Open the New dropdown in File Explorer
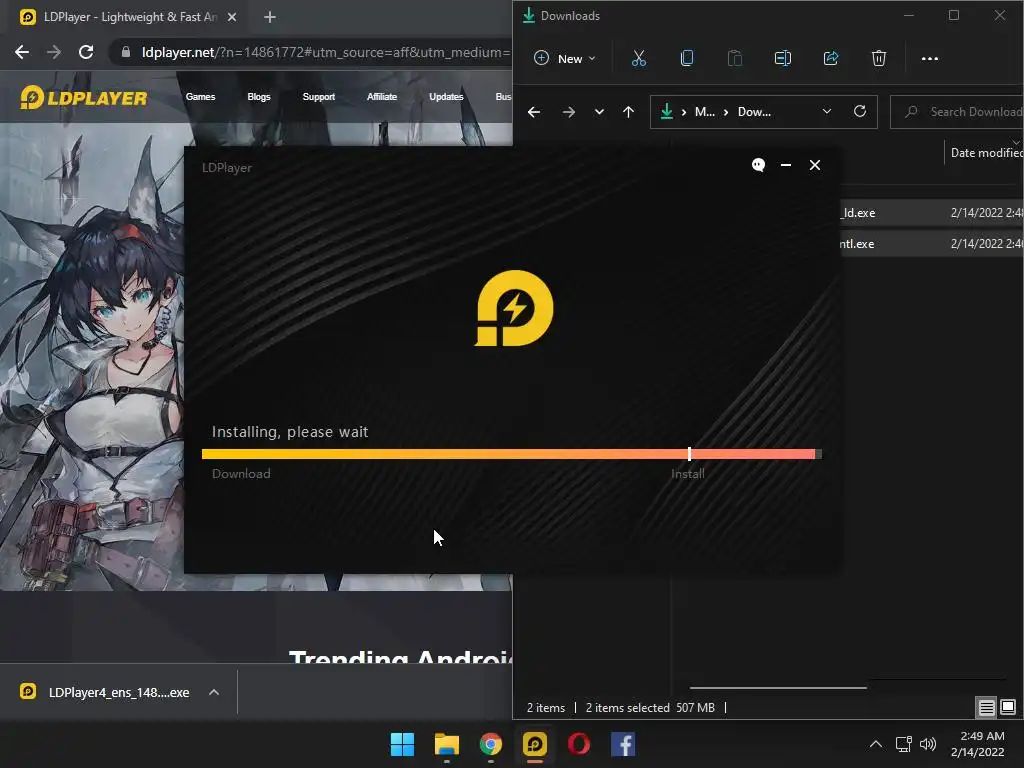The image size is (1024, 768). click(x=565, y=59)
